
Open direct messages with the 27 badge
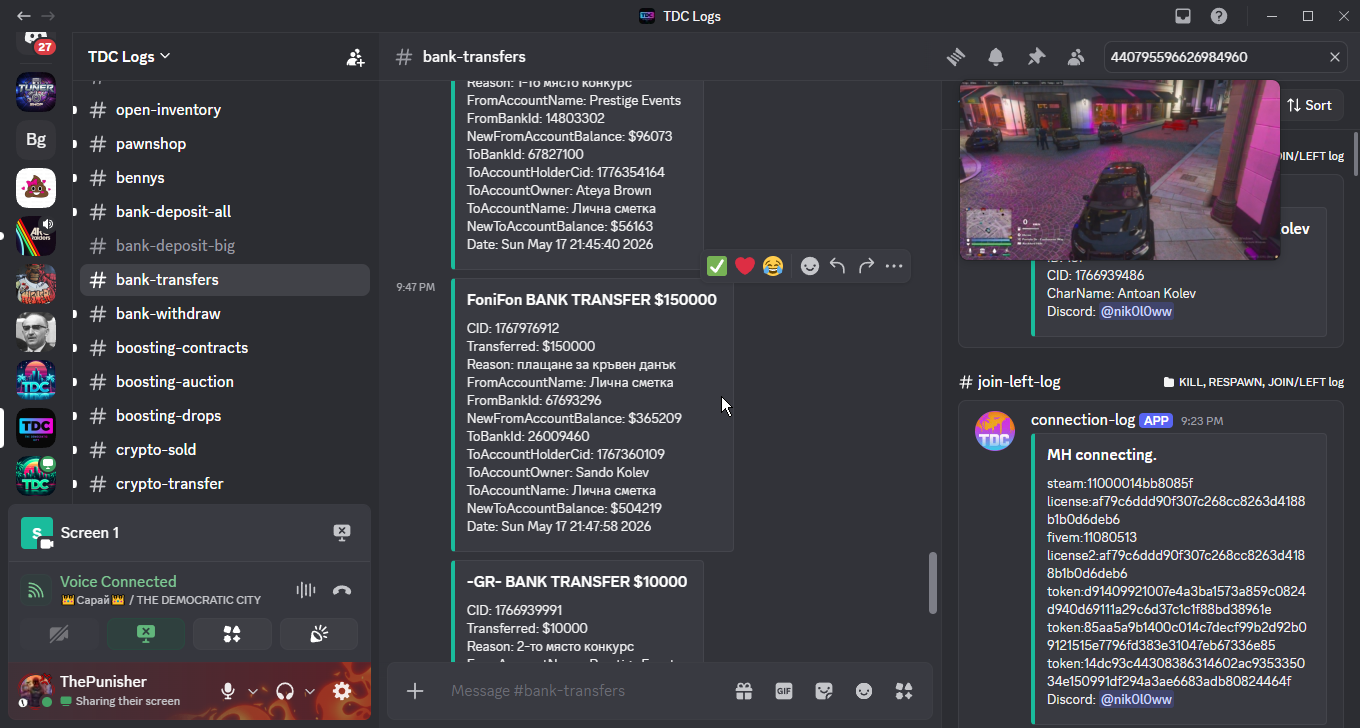(x=36, y=42)
